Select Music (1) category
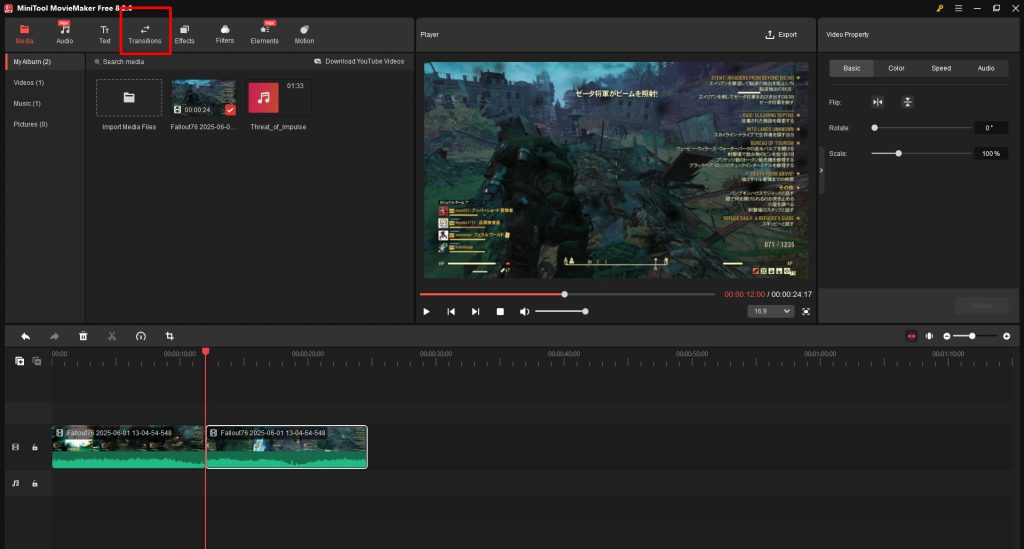 (x=27, y=104)
